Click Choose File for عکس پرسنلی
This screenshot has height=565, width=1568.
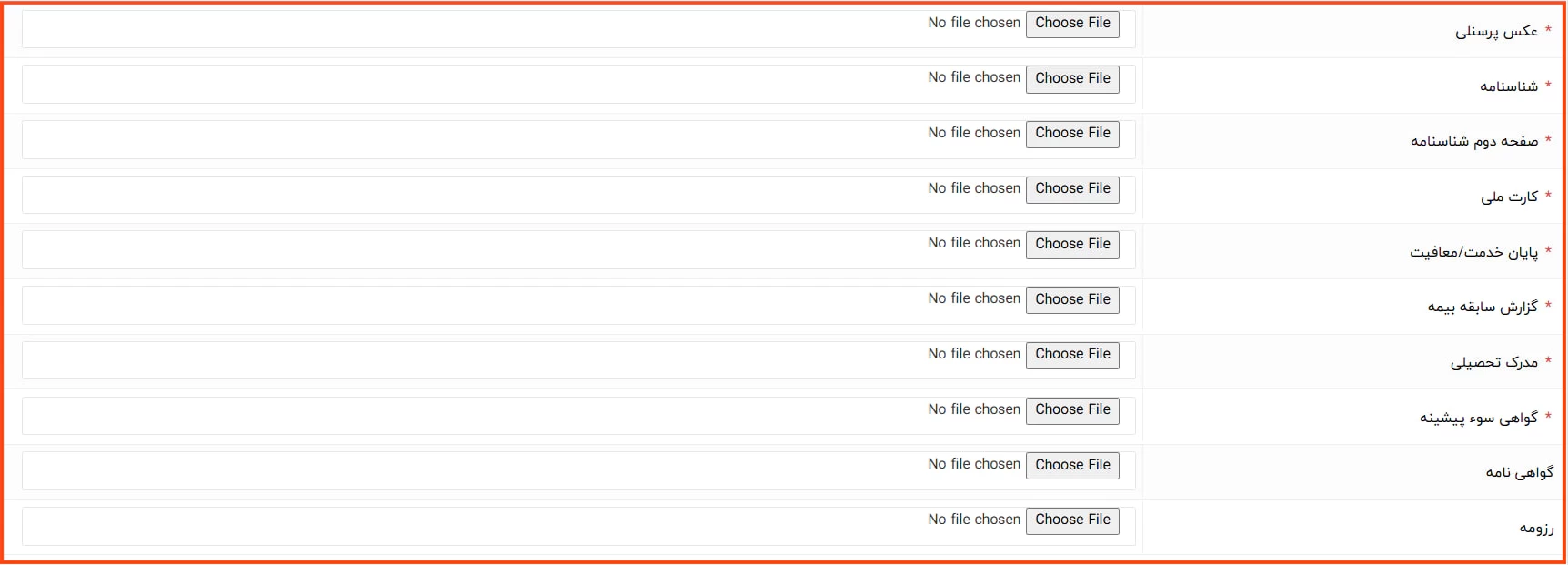[x=1072, y=24]
